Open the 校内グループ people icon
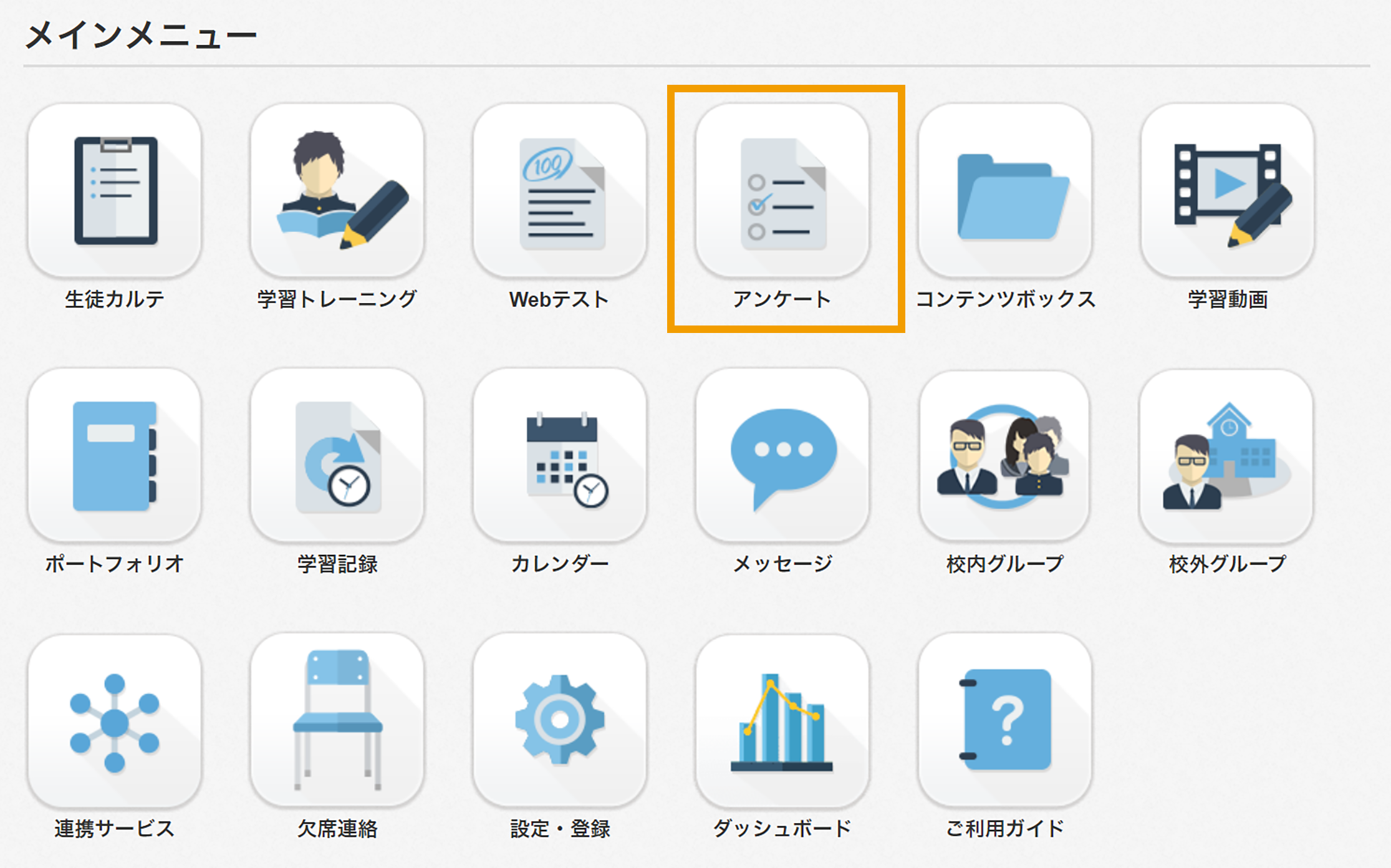The width and height of the screenshot is (1391, 868). pyautogui.click(x=1004, y=455)
